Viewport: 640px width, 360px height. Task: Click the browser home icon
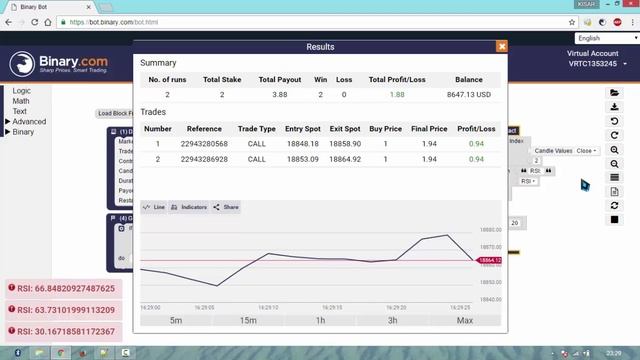point(48,22)
